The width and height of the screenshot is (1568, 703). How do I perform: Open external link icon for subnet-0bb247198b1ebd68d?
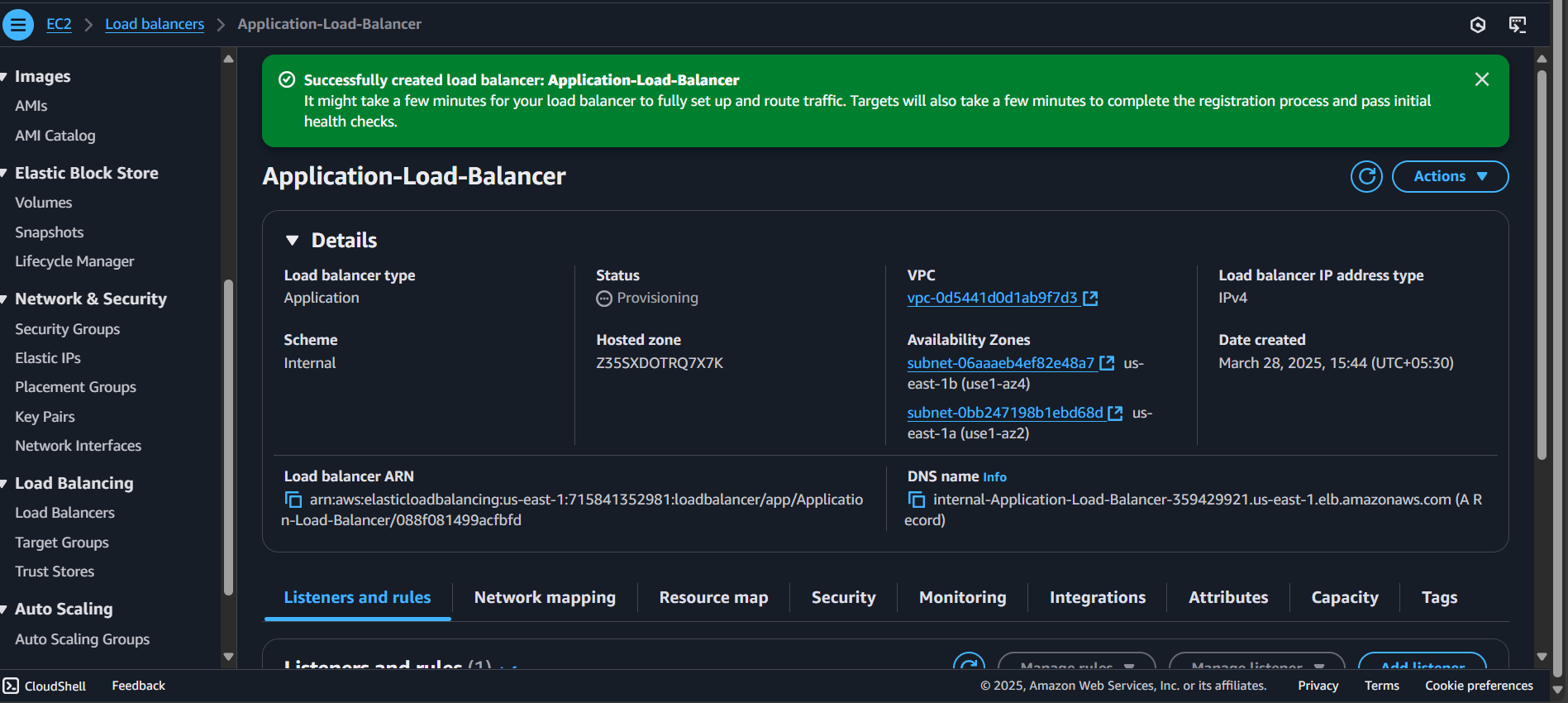tap(1116, 413)
